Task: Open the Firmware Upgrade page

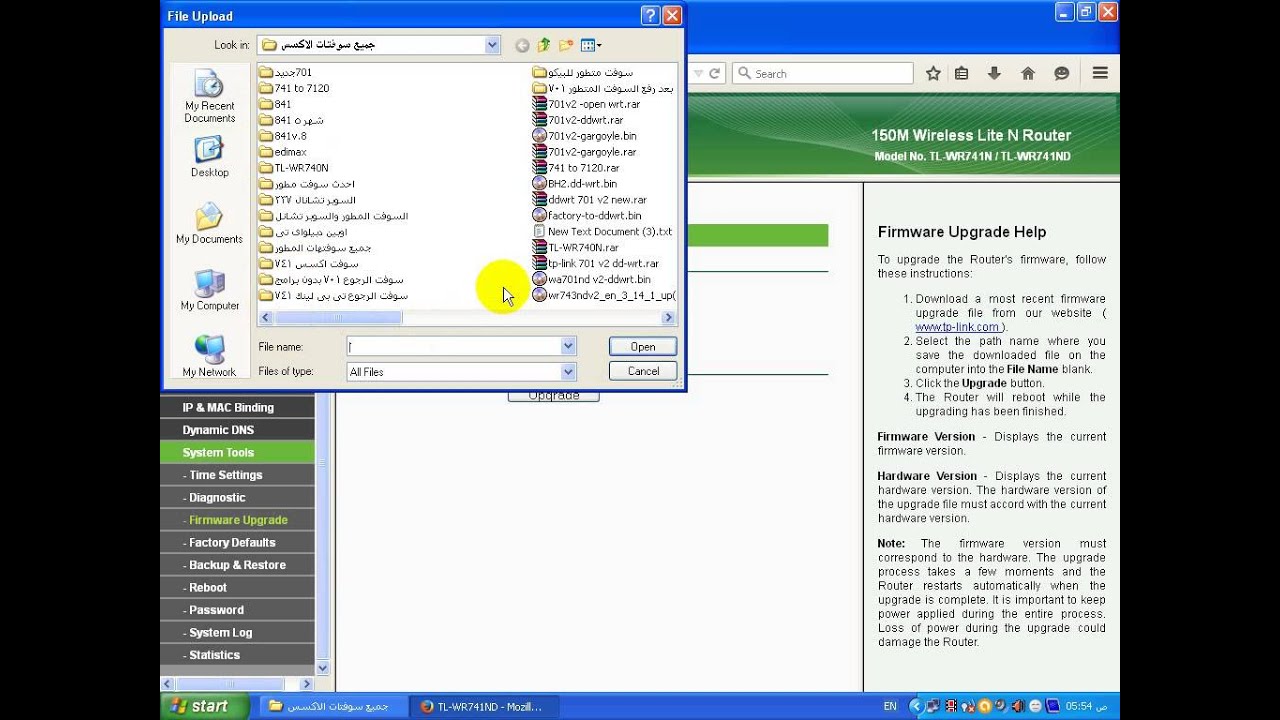Action: tap(237, 520)
